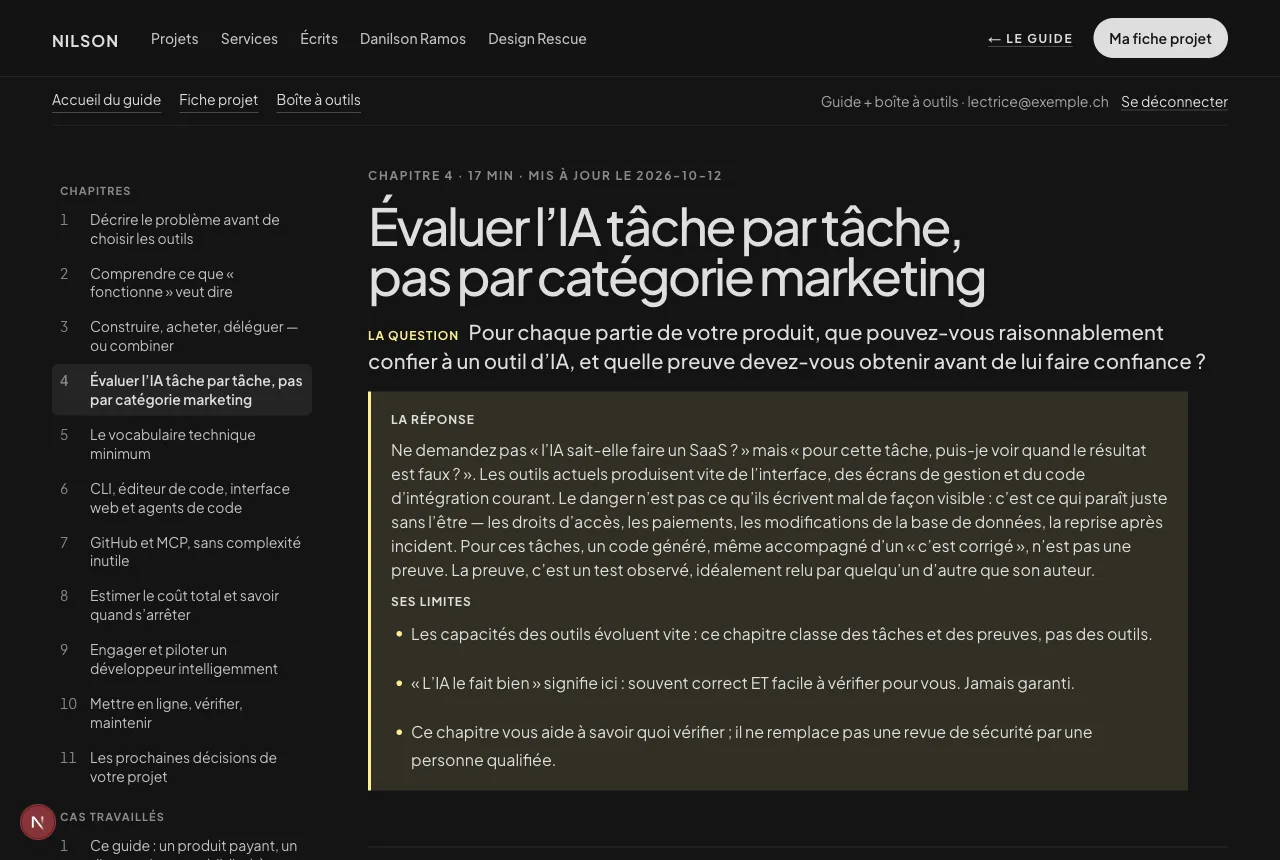1280x860 pixels.
Task: Open the Boîte à outils tab
Action: (318, 100)
